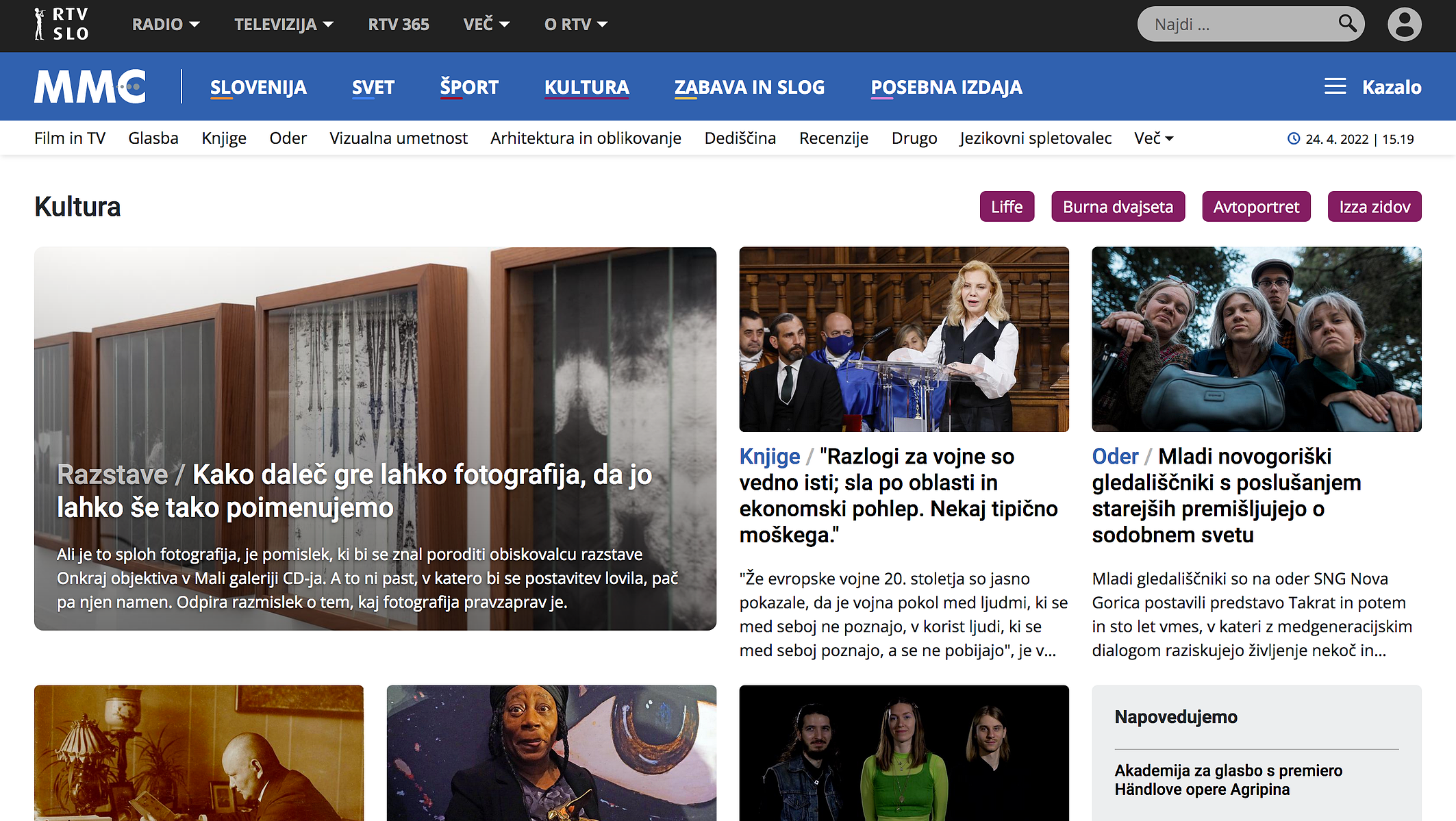
Task: Click the summary 'Že evropske vojne 20. stoletja'
Action: click(903, 614)
